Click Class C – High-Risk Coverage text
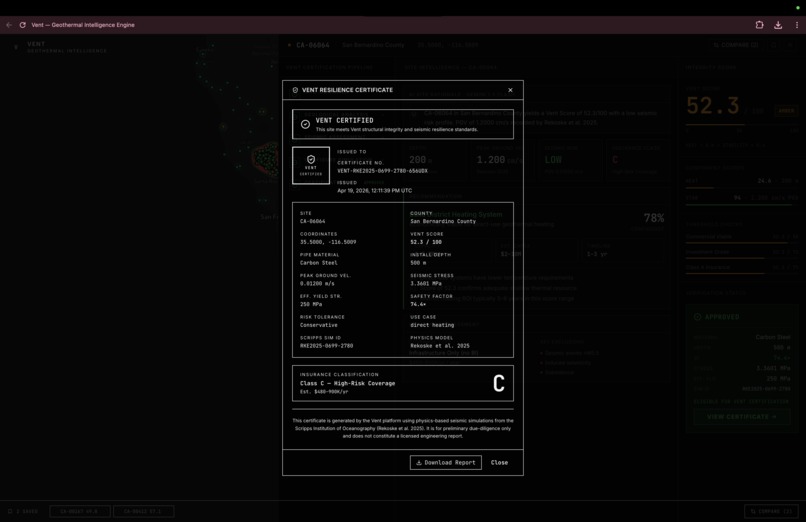This screenshot has height=522, width=806. click(347, 383)
